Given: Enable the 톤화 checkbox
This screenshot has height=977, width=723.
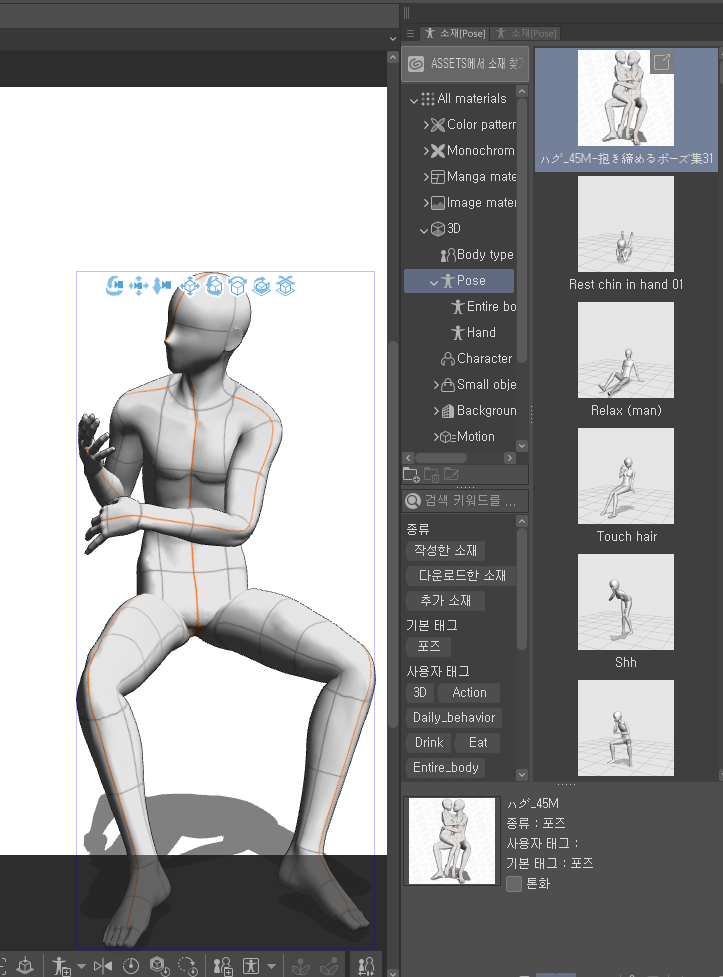Looking at the screenshot, I should click(x=514, y=884).
